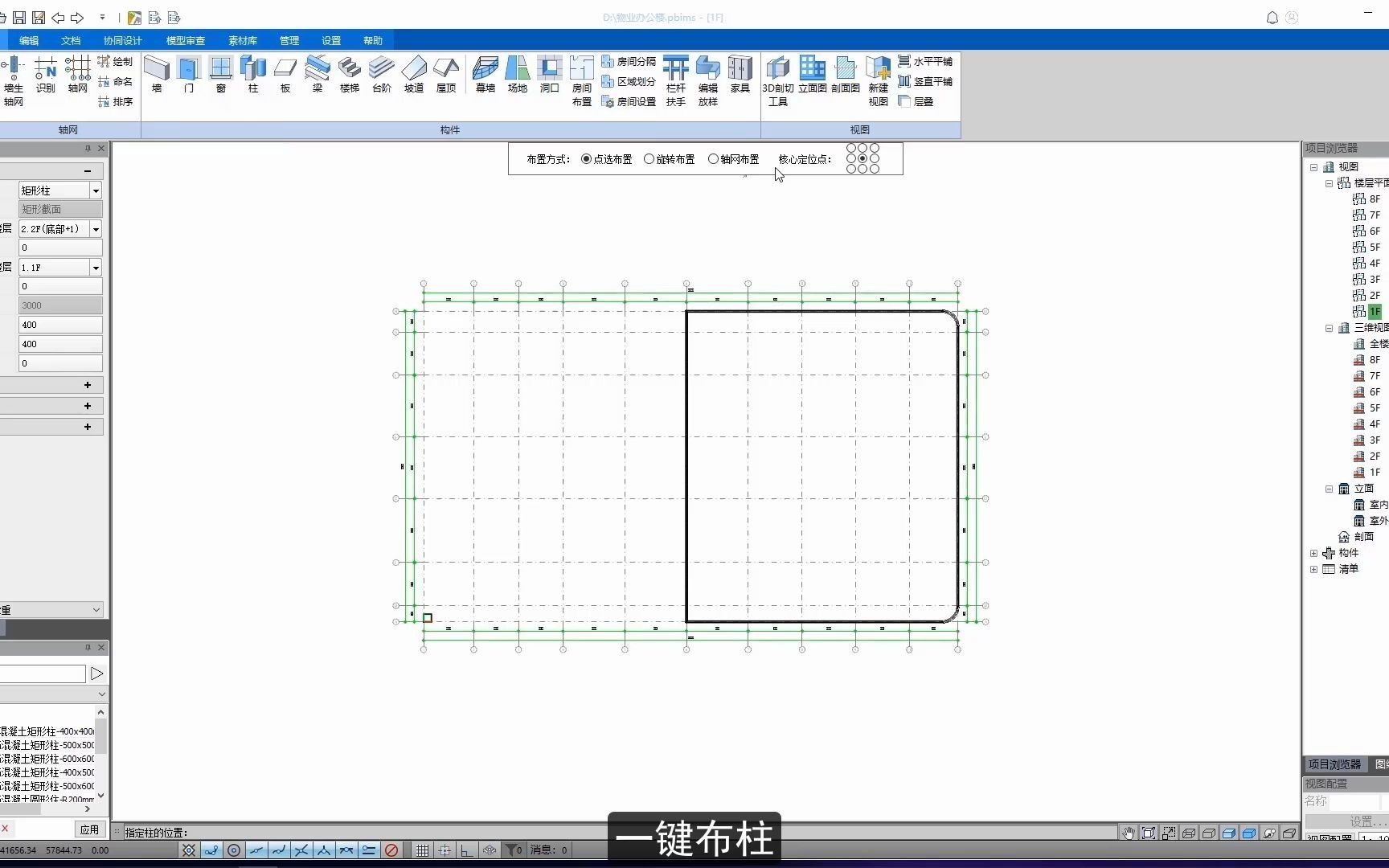Screen dimensions: 1389x868
Task: Enable 轴网布置 placement mode
Action: pyautogui.click(x=712, y=158)
